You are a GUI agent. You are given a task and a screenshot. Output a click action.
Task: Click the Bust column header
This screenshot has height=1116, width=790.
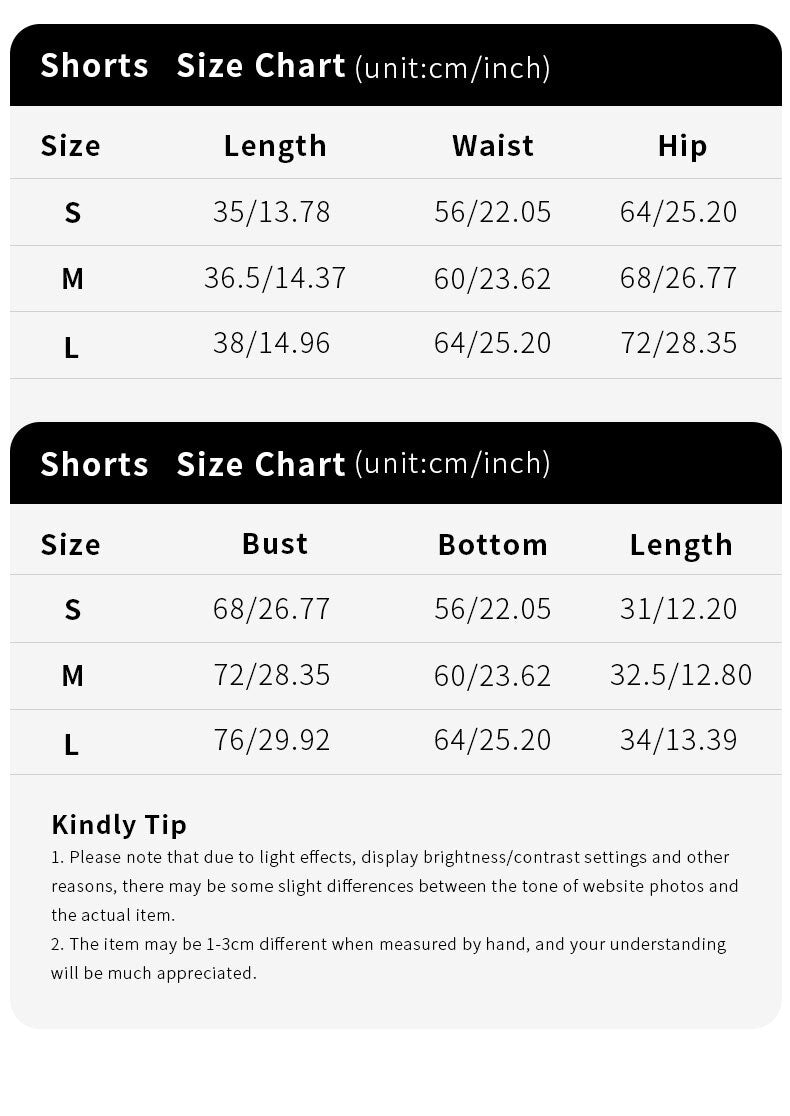tap(275, 544)
